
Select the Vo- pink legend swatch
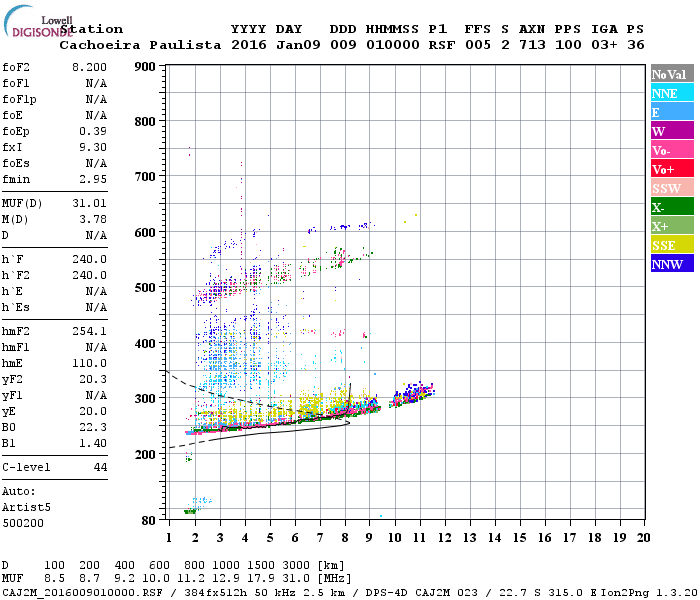pos(672,150)
